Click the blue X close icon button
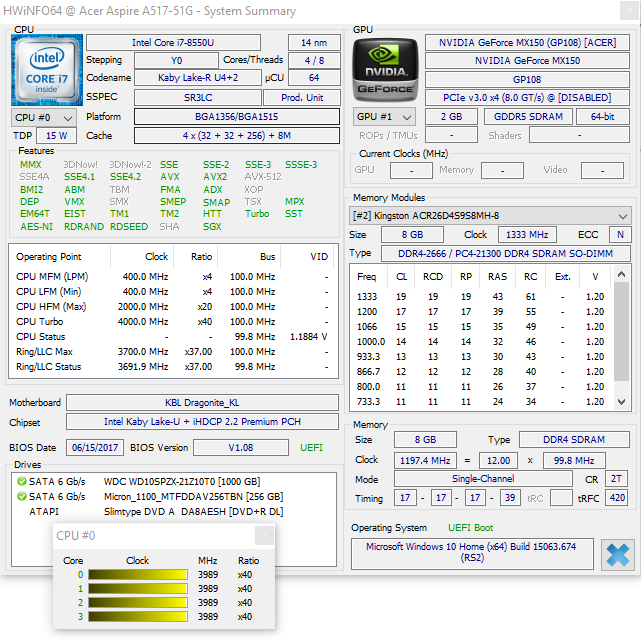The image size is (641, 640). (x=618, y=555)
